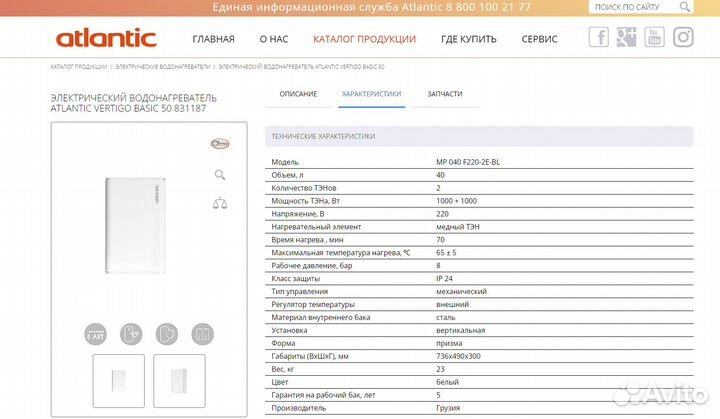The image size is (720, 419).
Task: Click power value 1000 + 1000
Action: click(x=456, y=201)
